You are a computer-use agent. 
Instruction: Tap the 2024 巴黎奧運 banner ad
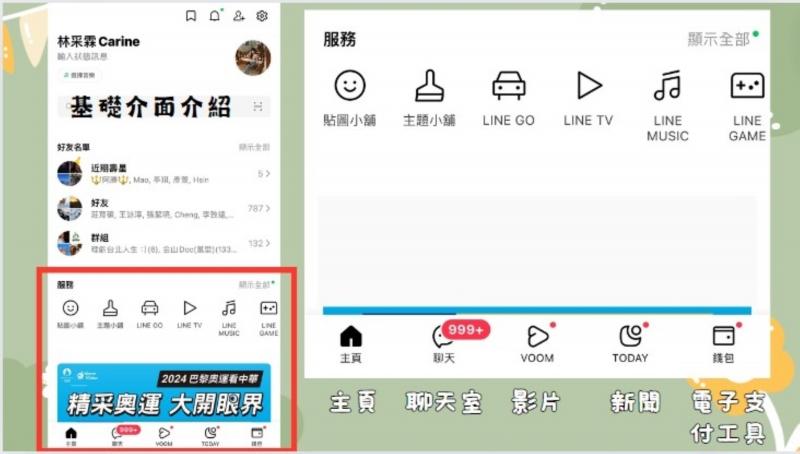(x=164, y=393)
